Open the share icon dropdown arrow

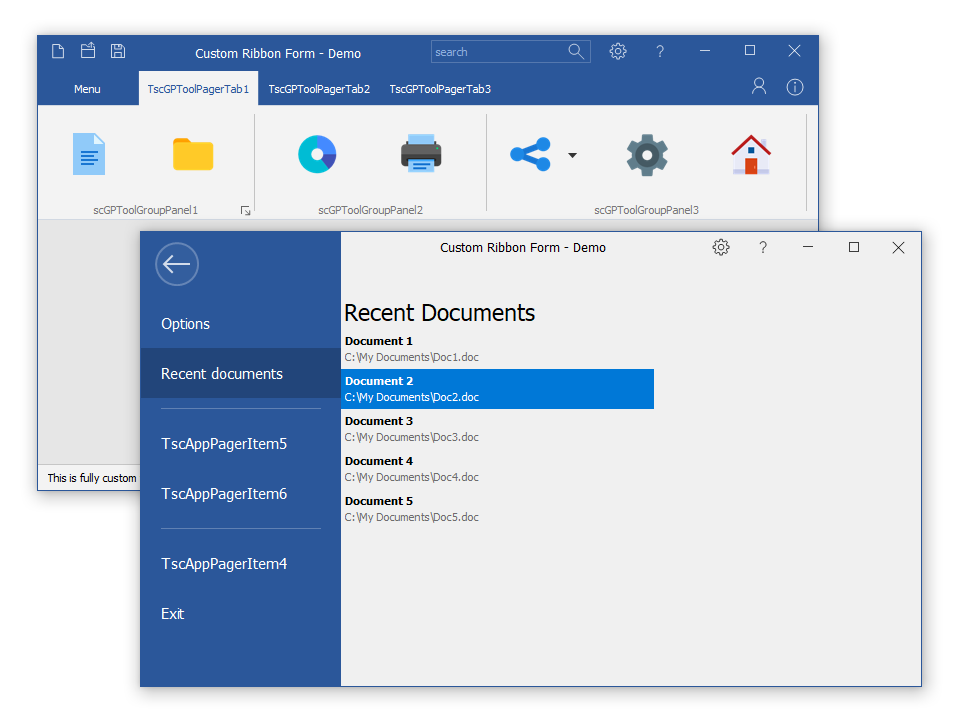coord(572,155)
